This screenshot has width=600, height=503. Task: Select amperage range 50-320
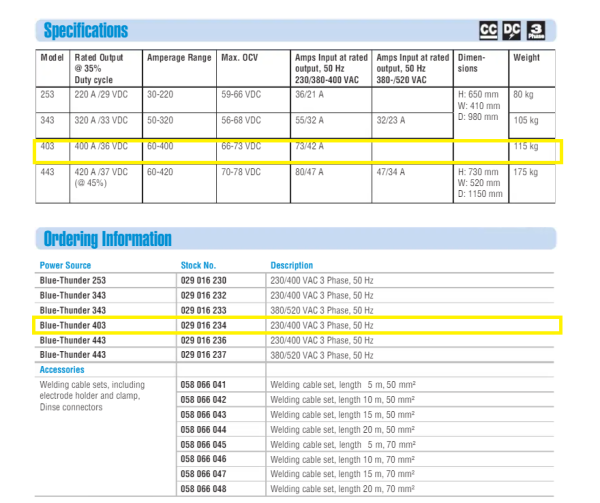[160, 120]
